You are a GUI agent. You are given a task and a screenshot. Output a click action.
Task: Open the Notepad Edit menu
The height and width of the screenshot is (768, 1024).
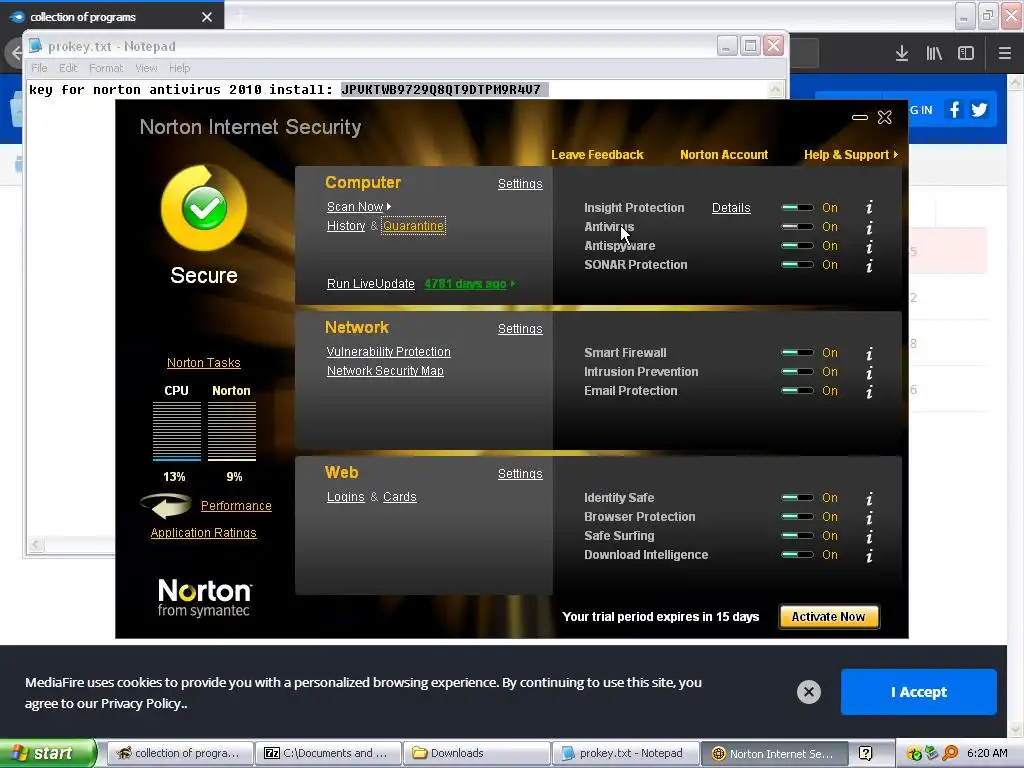coord(68,68)
